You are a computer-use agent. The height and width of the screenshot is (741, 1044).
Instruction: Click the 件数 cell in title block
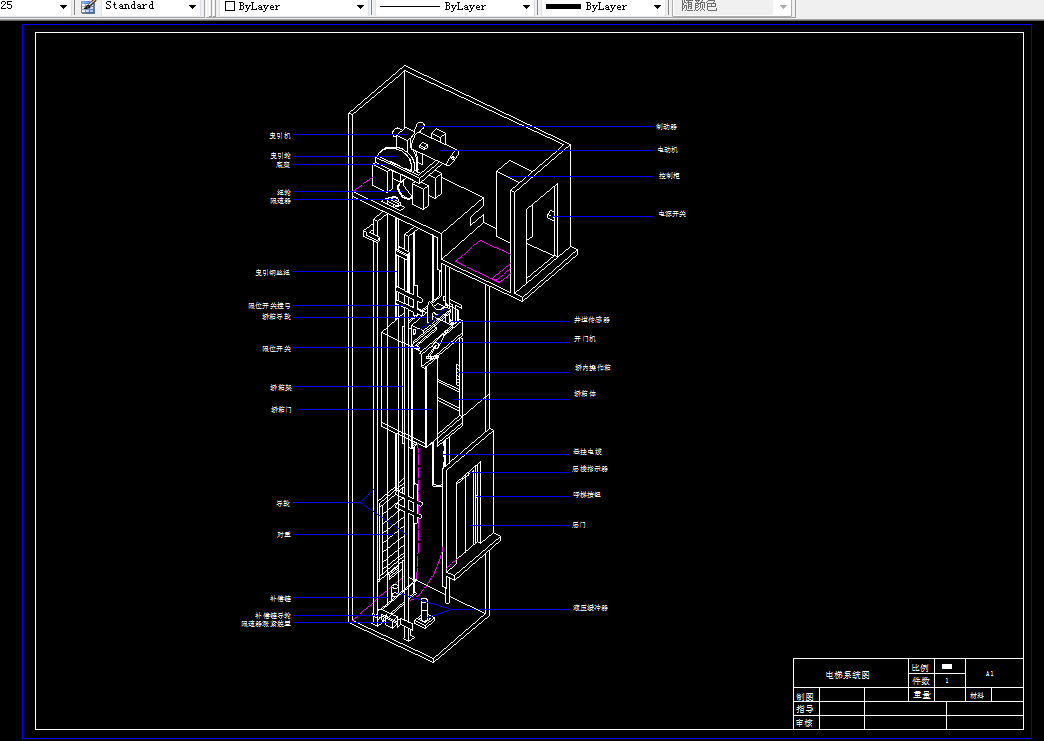[x=921, y=681]
